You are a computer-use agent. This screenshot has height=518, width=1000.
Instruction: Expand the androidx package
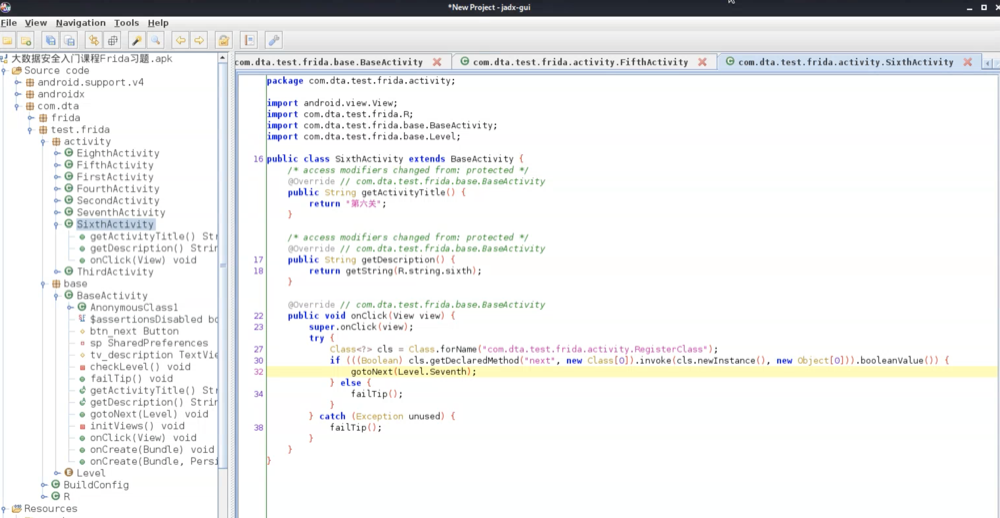[17, 94]
